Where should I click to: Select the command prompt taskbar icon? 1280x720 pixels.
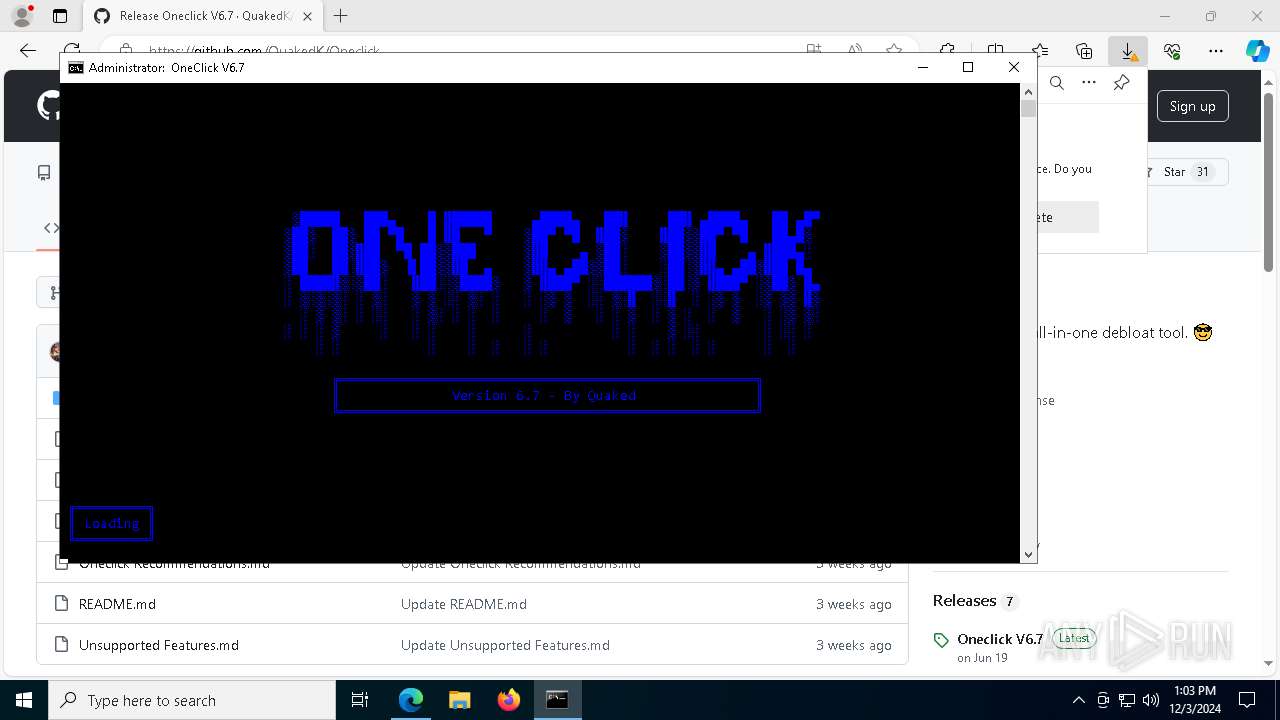(557, 700)
